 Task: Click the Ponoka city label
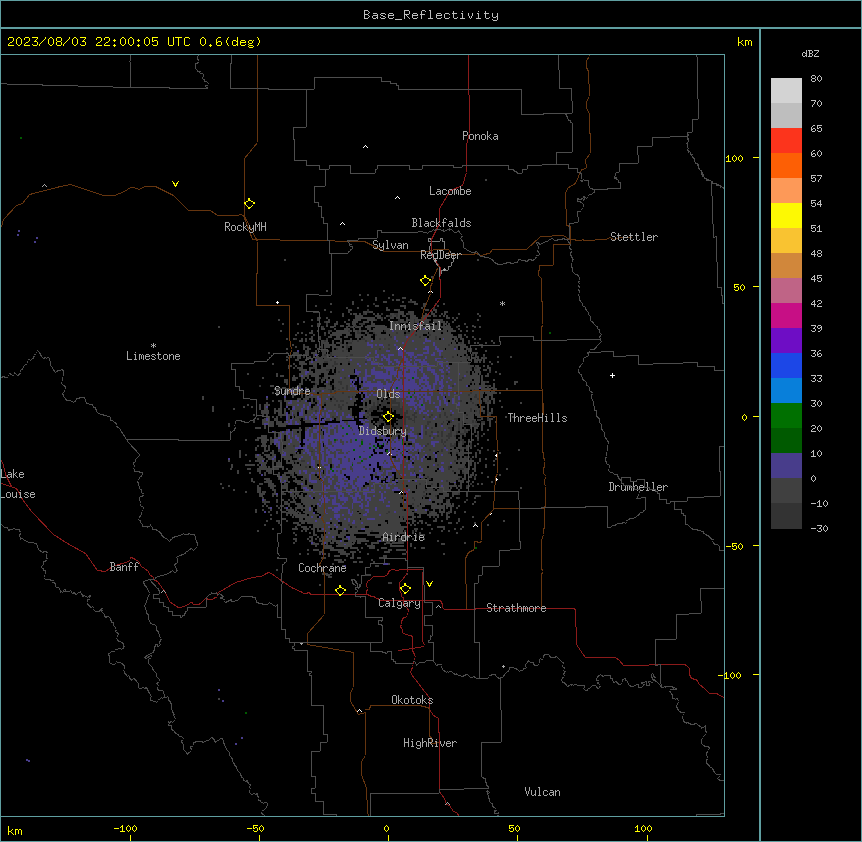click(x=480, y=136)
